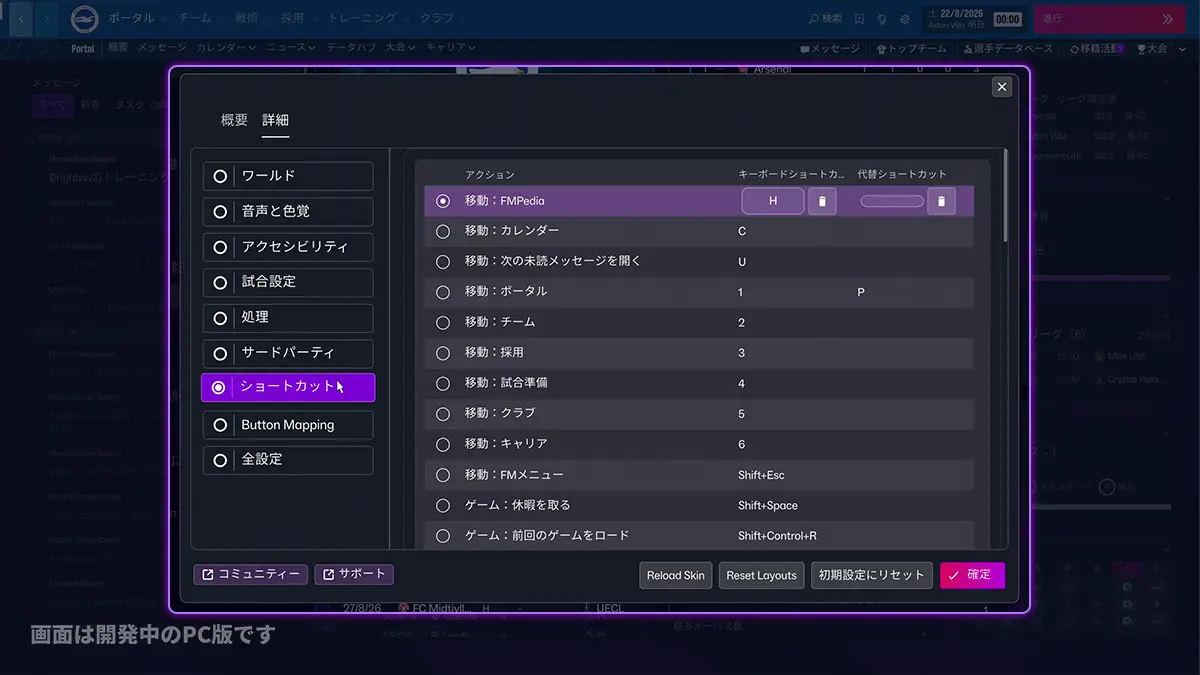
Task: Click the alternate shortcut P for ポータル
Action: point(861,292)
